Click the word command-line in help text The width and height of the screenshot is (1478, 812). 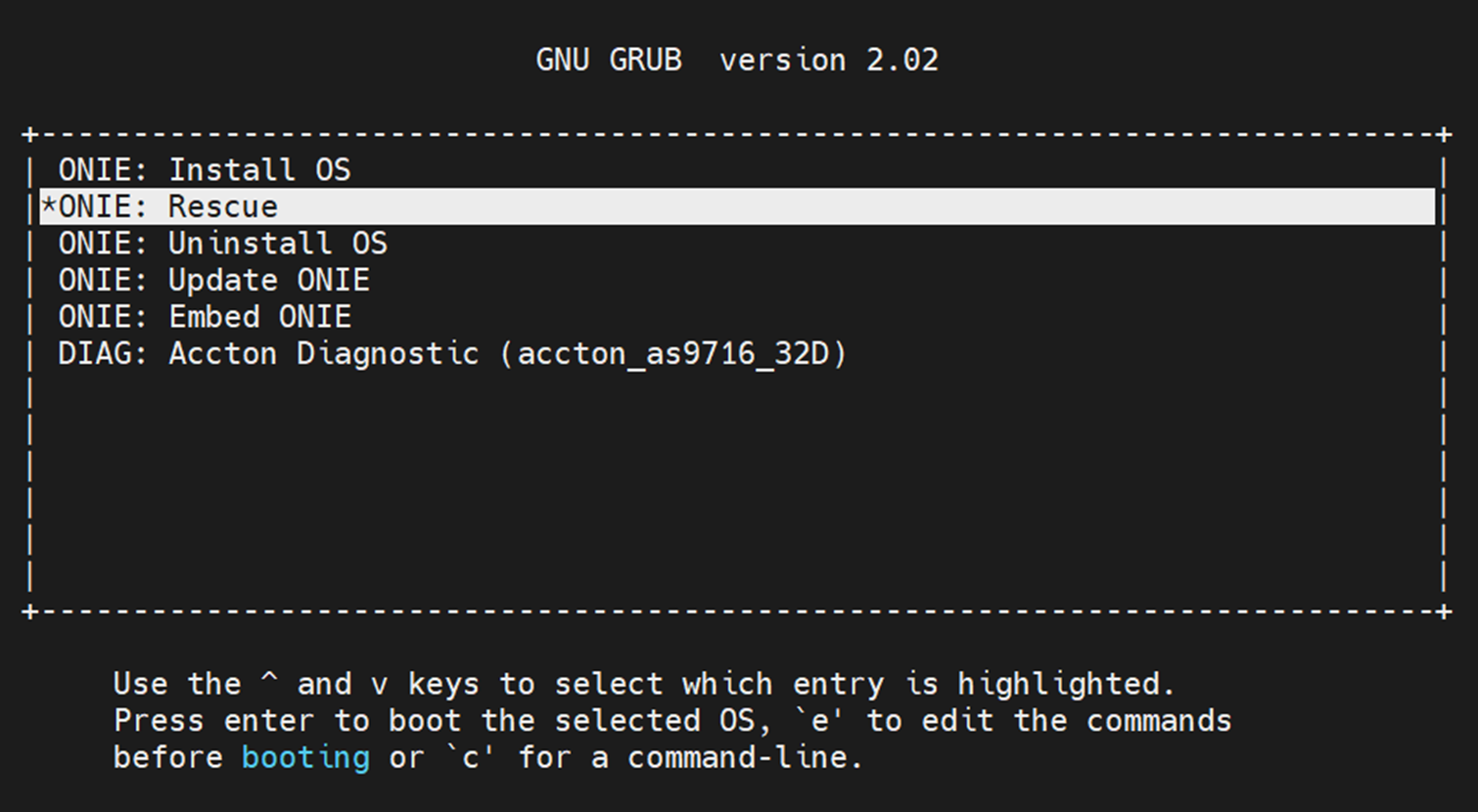pyautogui.click(x=738, y=758)
